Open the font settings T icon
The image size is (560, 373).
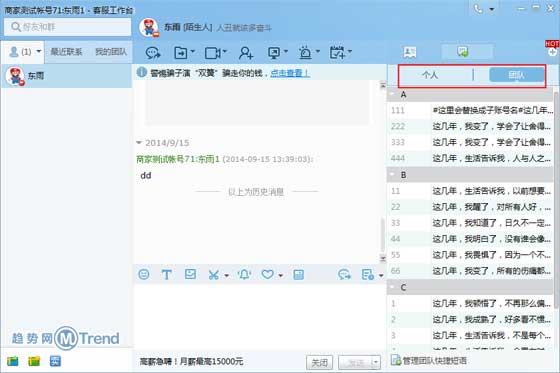coord(166,274)
